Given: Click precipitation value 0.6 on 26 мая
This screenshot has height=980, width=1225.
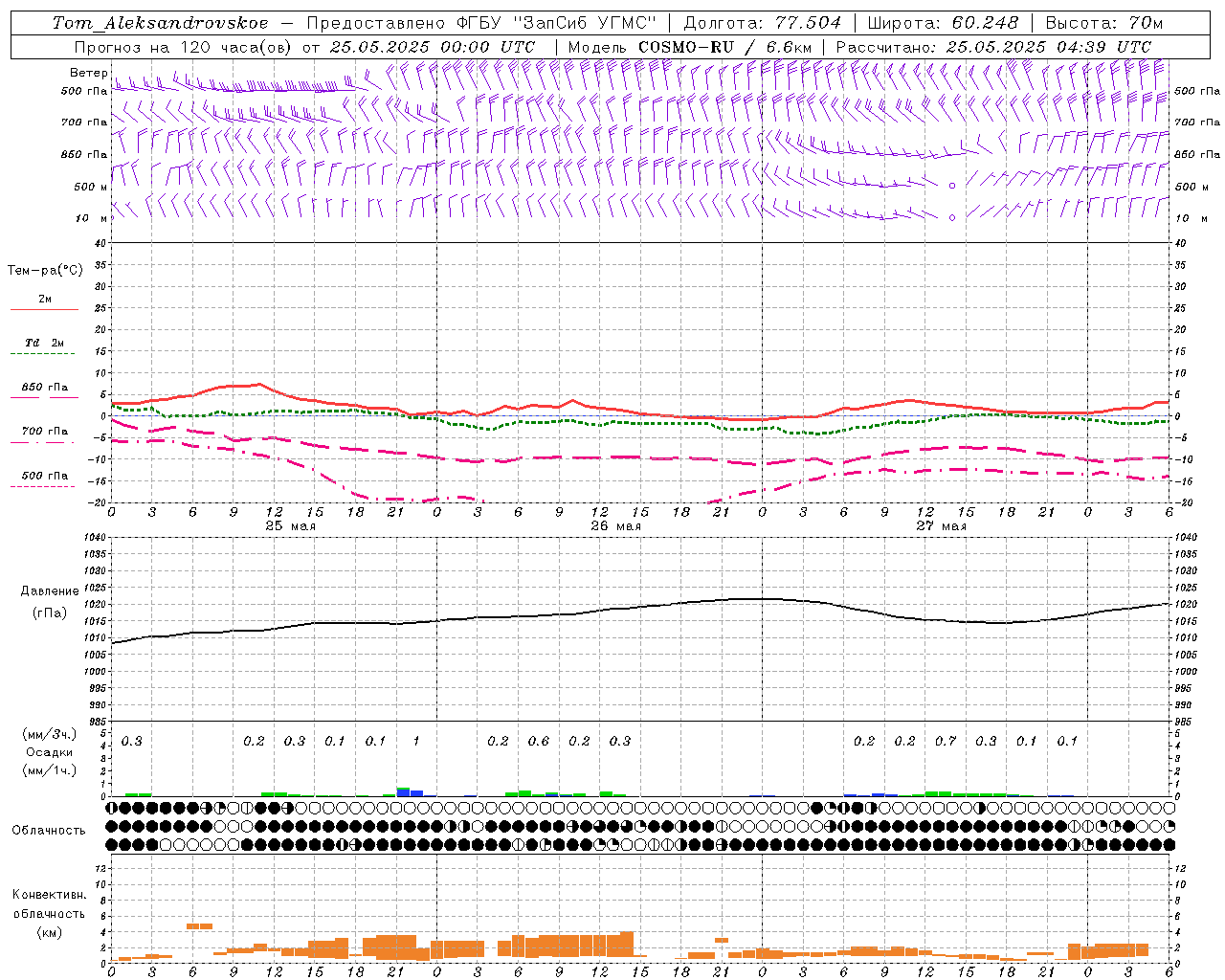Looking at the screenshot, I should click(x=539, y=741).
